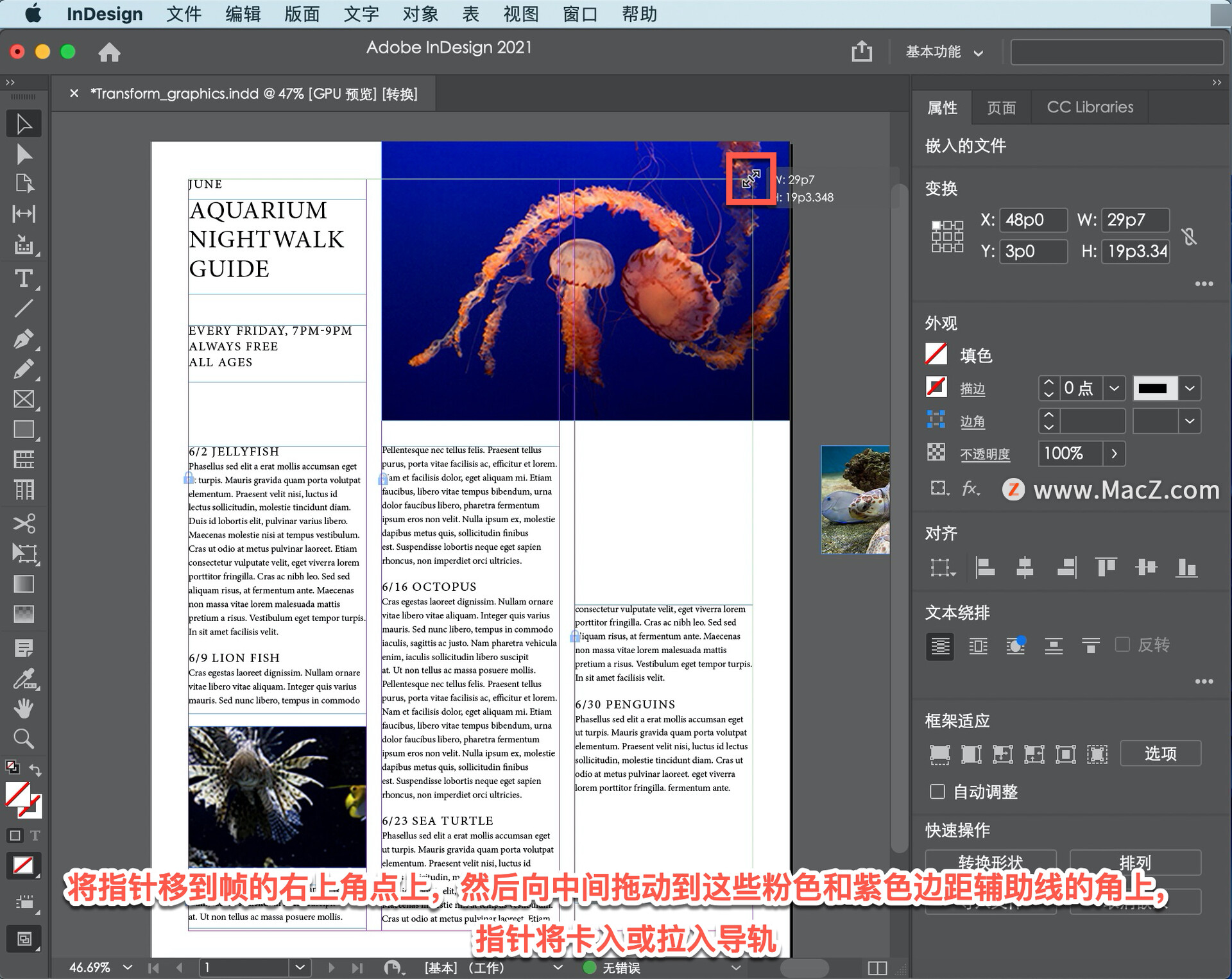This screenshot has height=979, width=1232.
Task: Click fill frame proportionally icon
Action: (939, 754)
